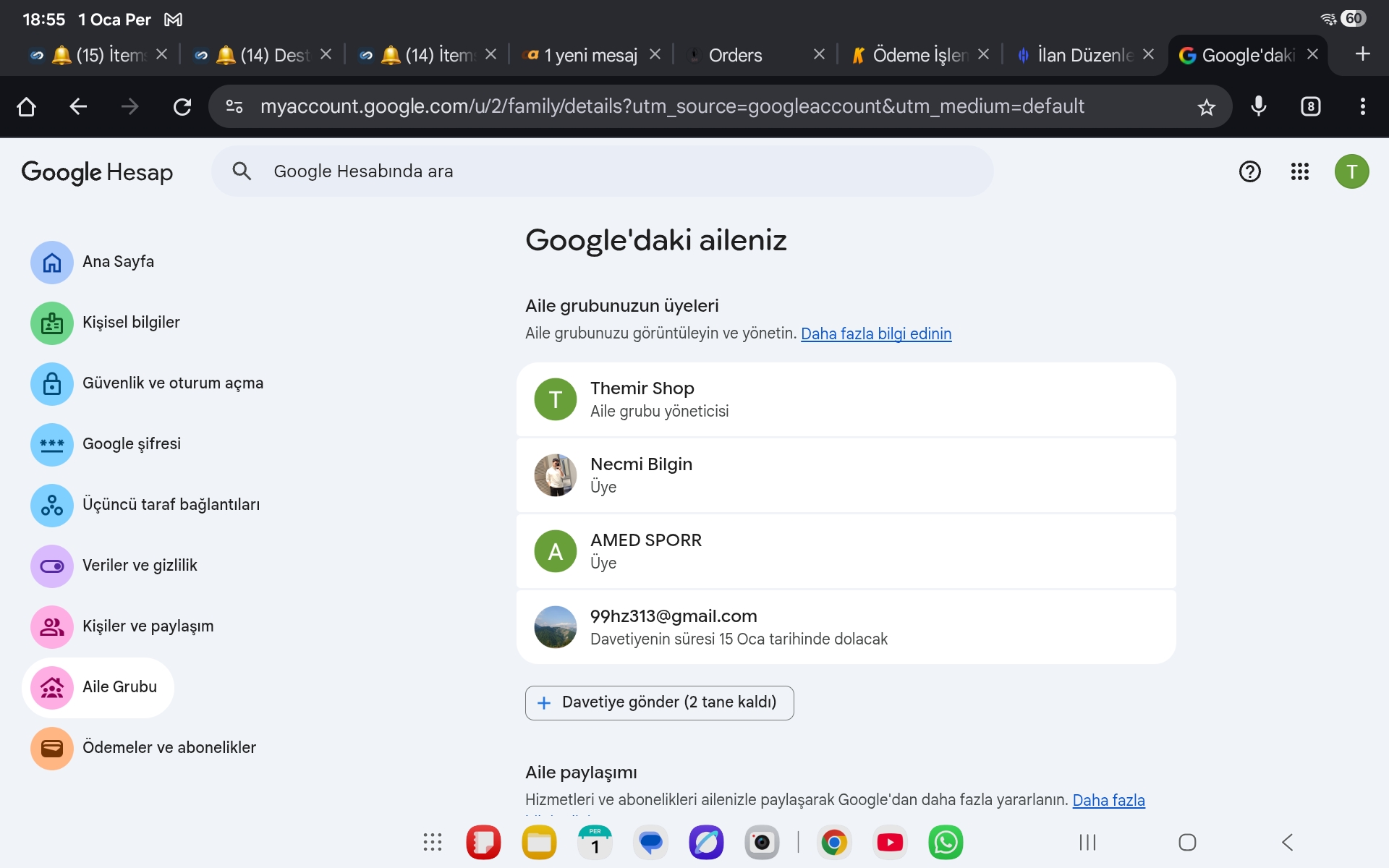Open the account avatar menu
Image resolution: width=1389 pixels, height=868 pixels.
[x=1351, y=171]
